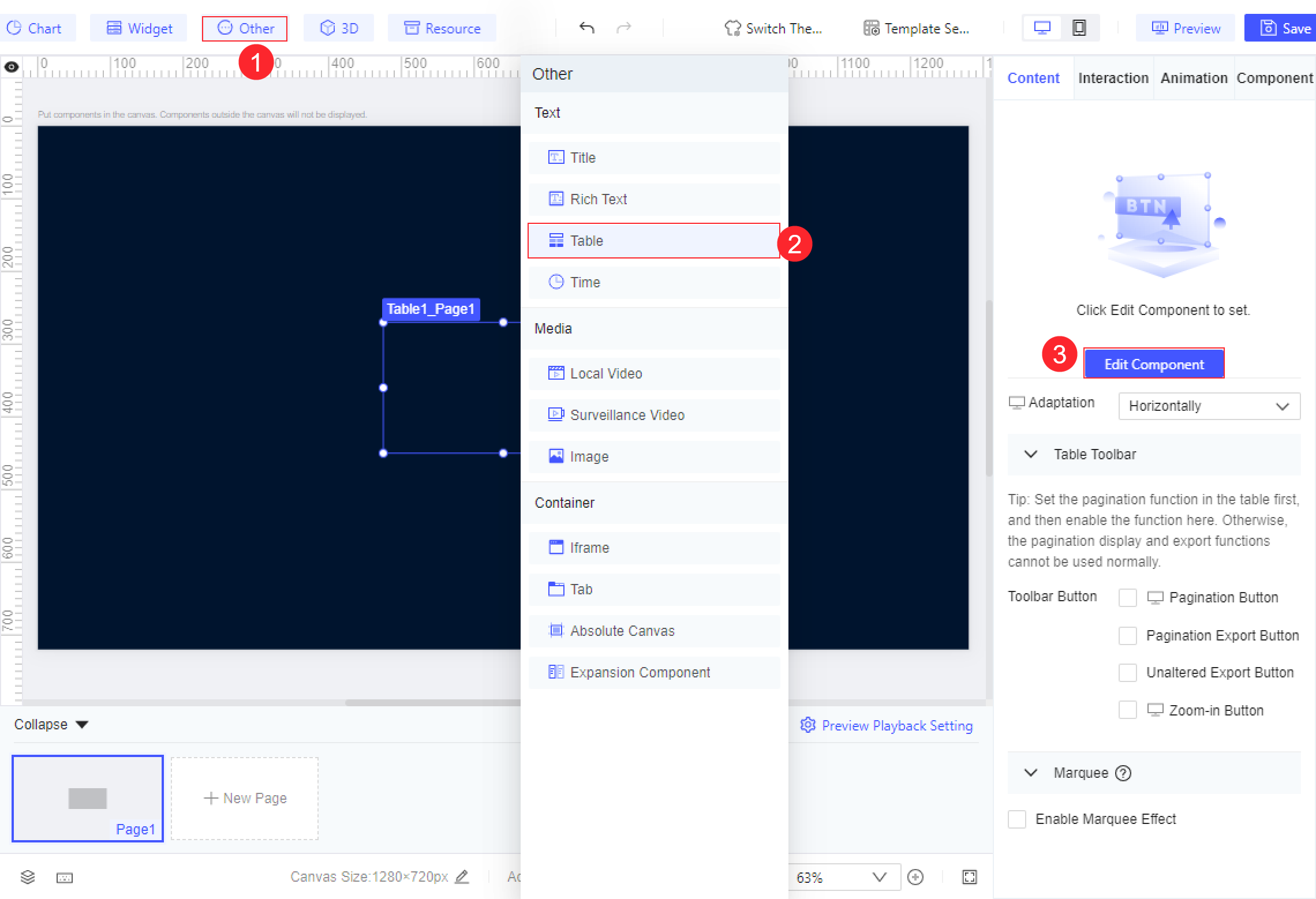Add a Rich Text component
This screenshot has height=899, width=1316.
coord(654,199)
